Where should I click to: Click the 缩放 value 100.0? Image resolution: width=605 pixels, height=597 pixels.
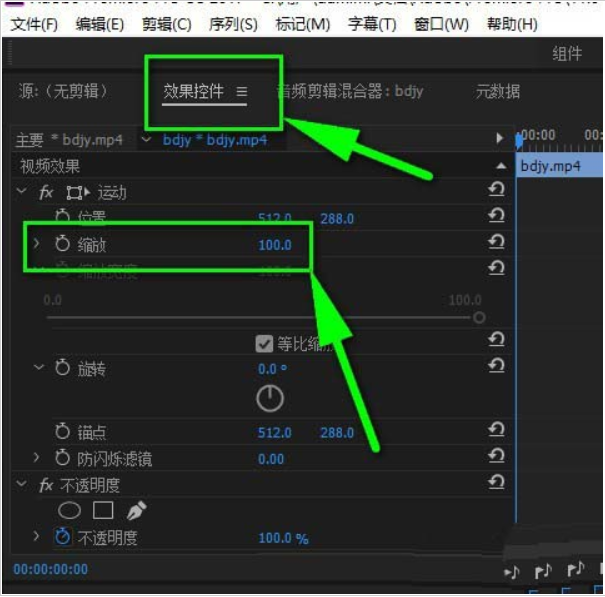pyautogui.click(x=275, y=245)
